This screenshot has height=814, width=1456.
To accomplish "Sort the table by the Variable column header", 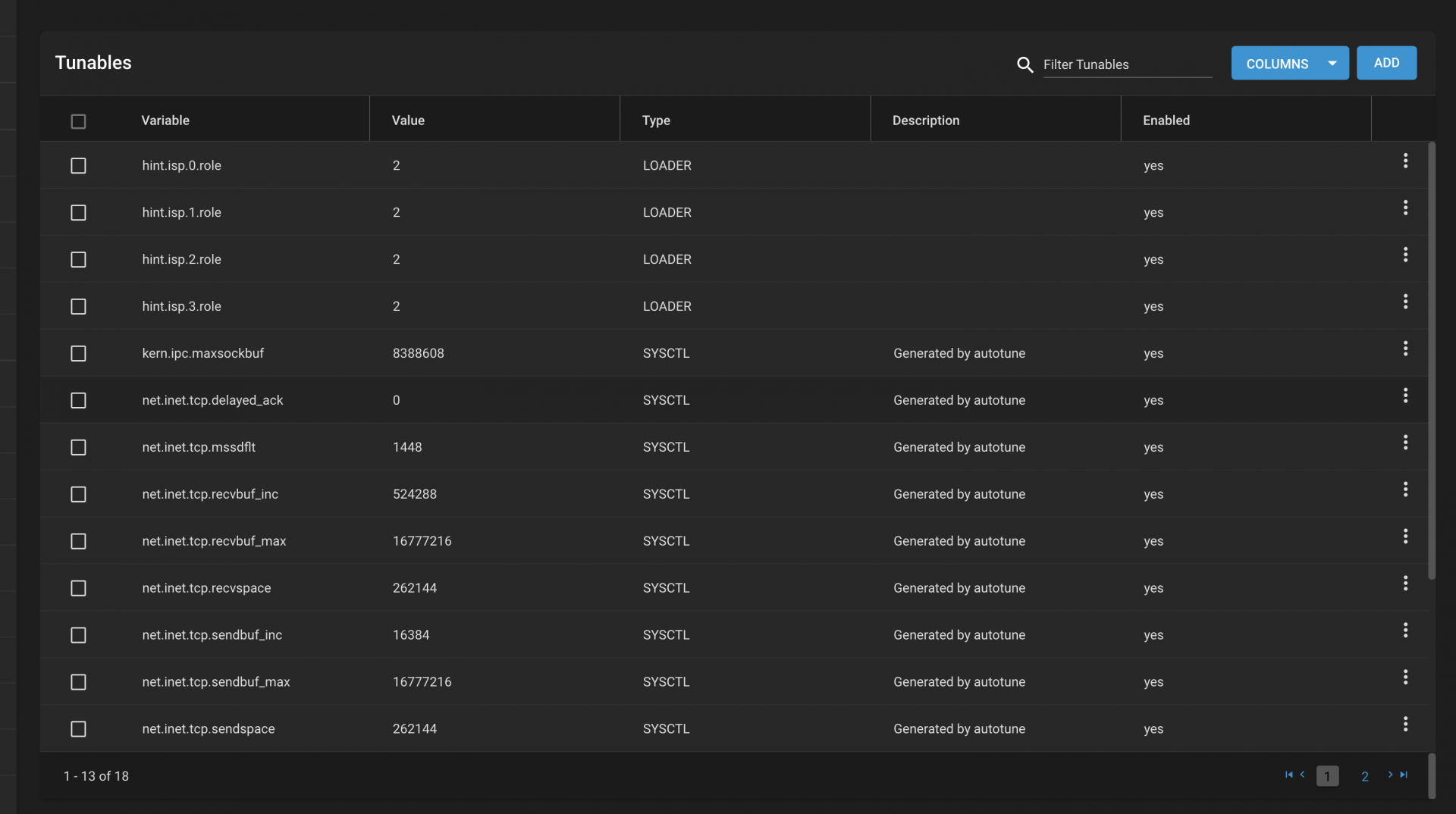I will [165, 121].
